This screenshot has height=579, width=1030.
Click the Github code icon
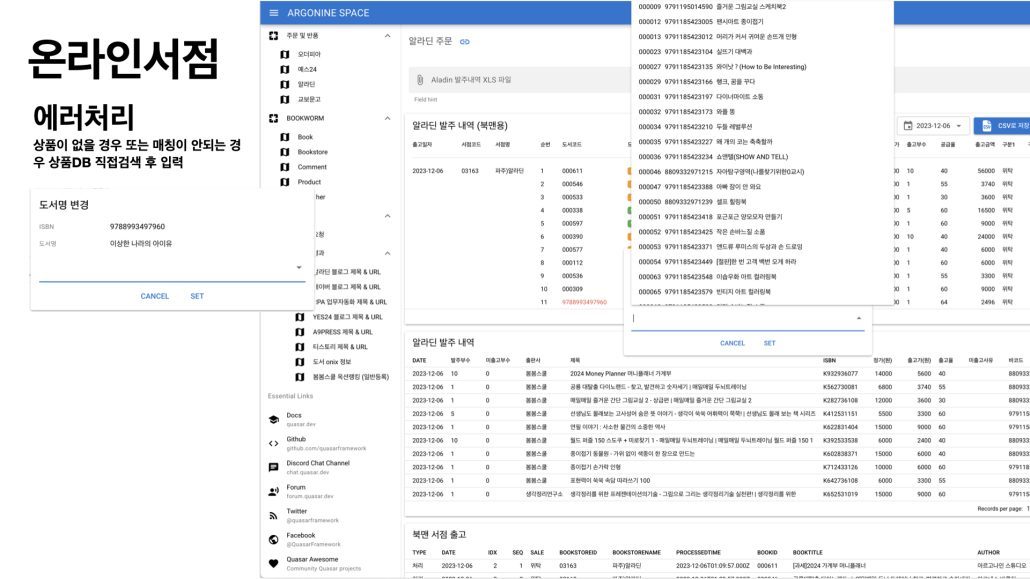pyautogui.click(x=273, y=443)
